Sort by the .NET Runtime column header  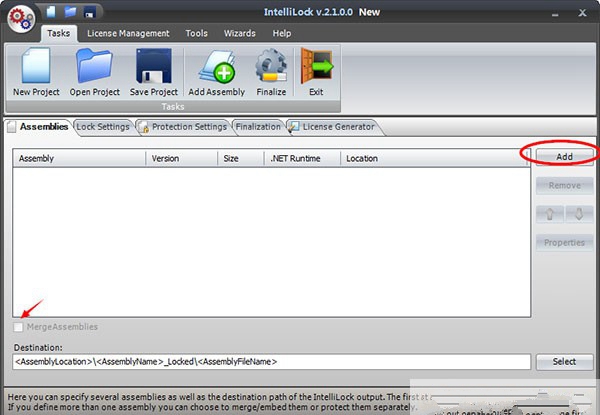(302, 158)
